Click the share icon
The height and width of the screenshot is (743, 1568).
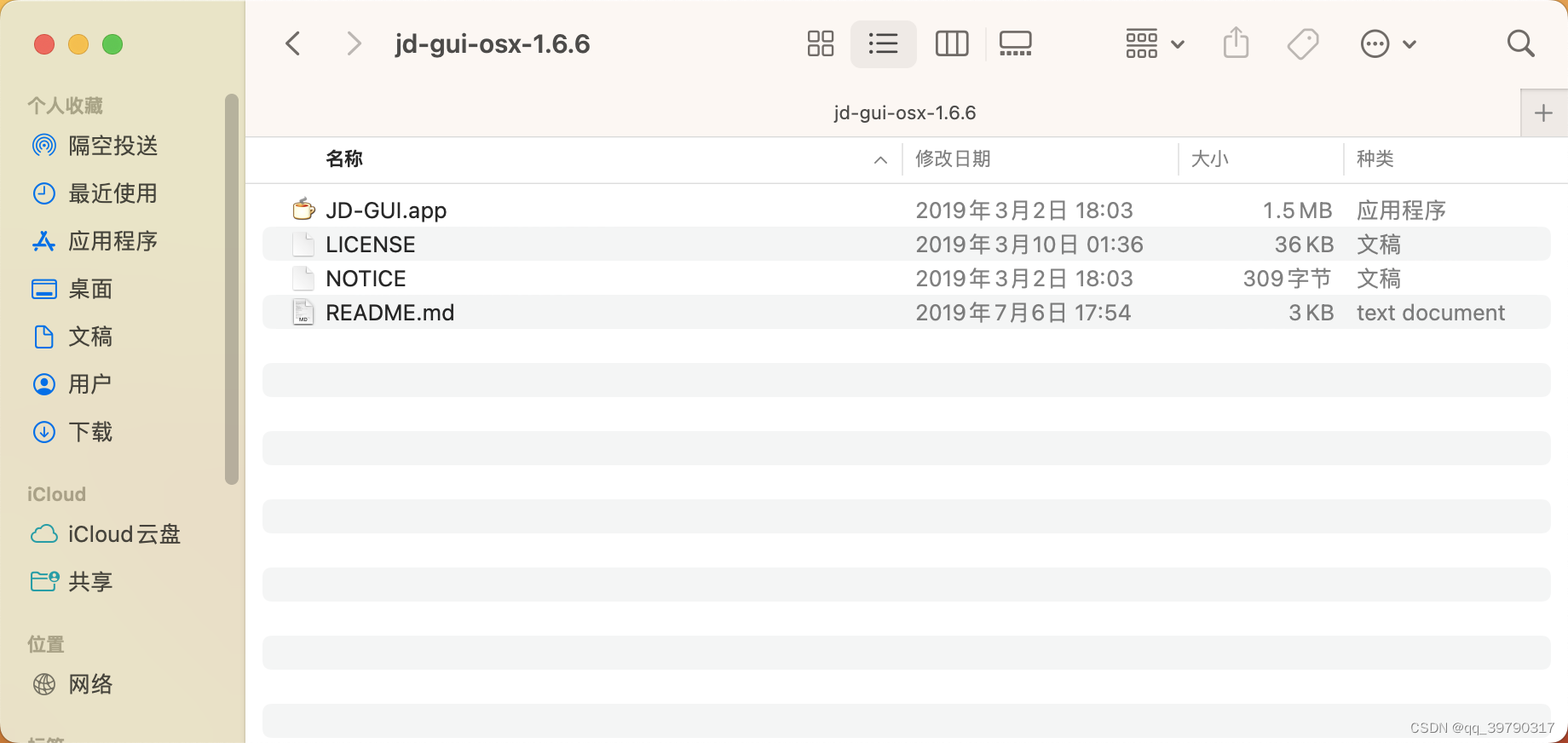pos(1236,43)
